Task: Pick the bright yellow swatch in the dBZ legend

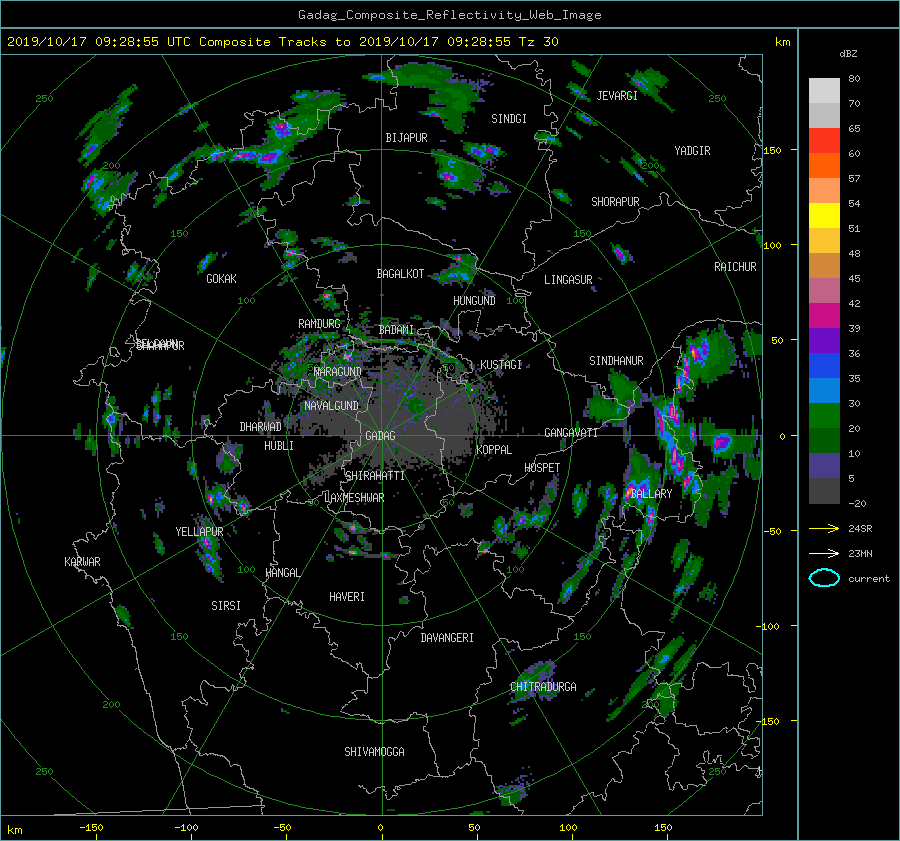Action: (824, 215)
